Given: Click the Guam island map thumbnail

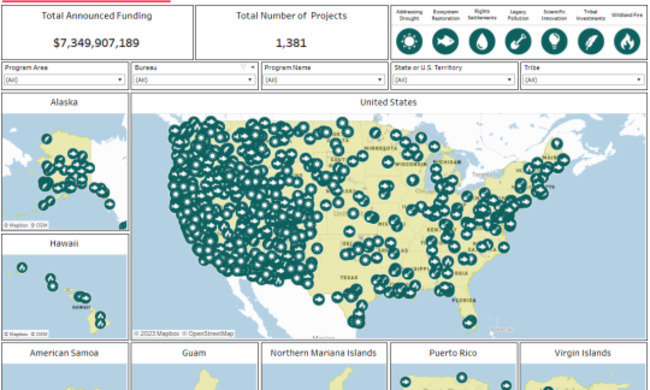Looking at the screenshot, I should pyautogui.click(x=194, y=377).
